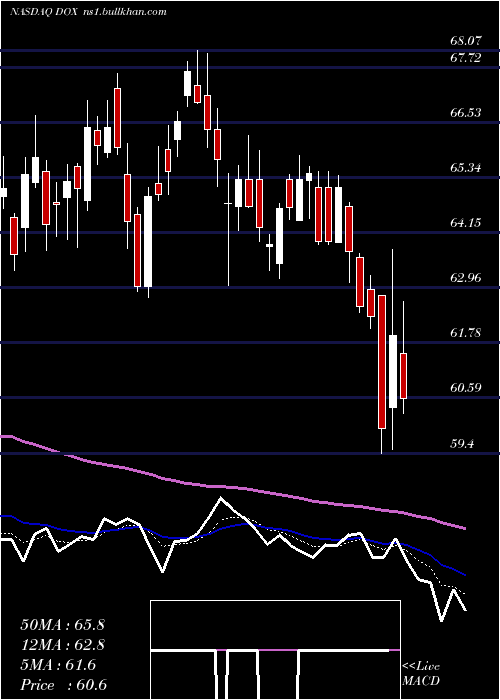Click the <<Live MACD label
The image size is (500, 700).
click(421, 674)
